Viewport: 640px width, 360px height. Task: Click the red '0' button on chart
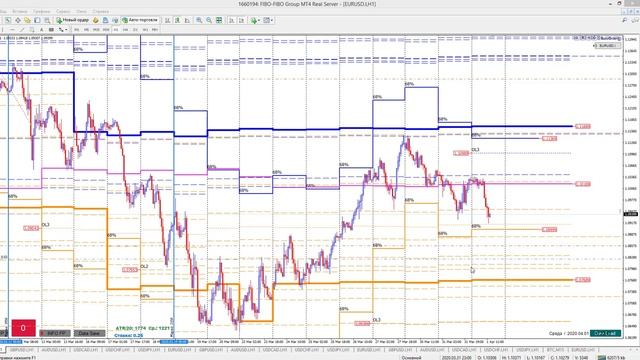tap(23, 327)
